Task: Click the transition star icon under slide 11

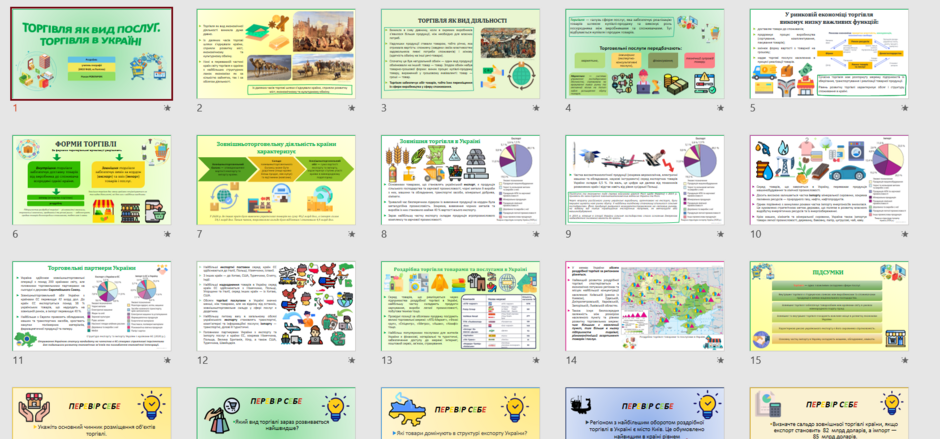Action: pos(167,360)
